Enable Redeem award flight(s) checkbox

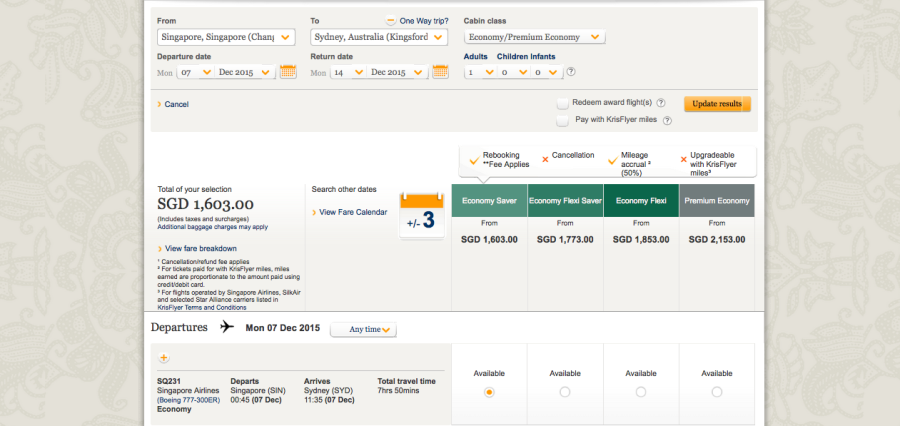point(563,102)
